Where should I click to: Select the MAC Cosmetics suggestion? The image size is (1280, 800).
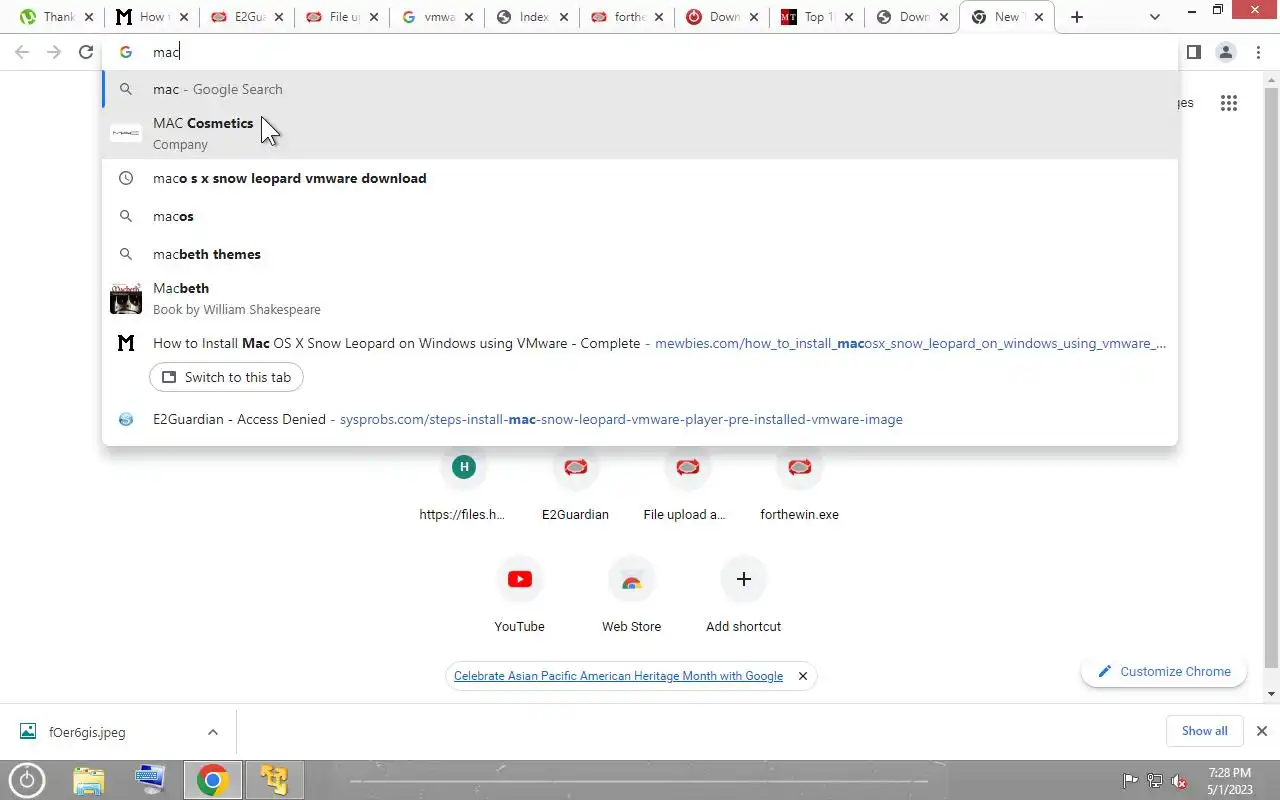(x=640, y=133)
